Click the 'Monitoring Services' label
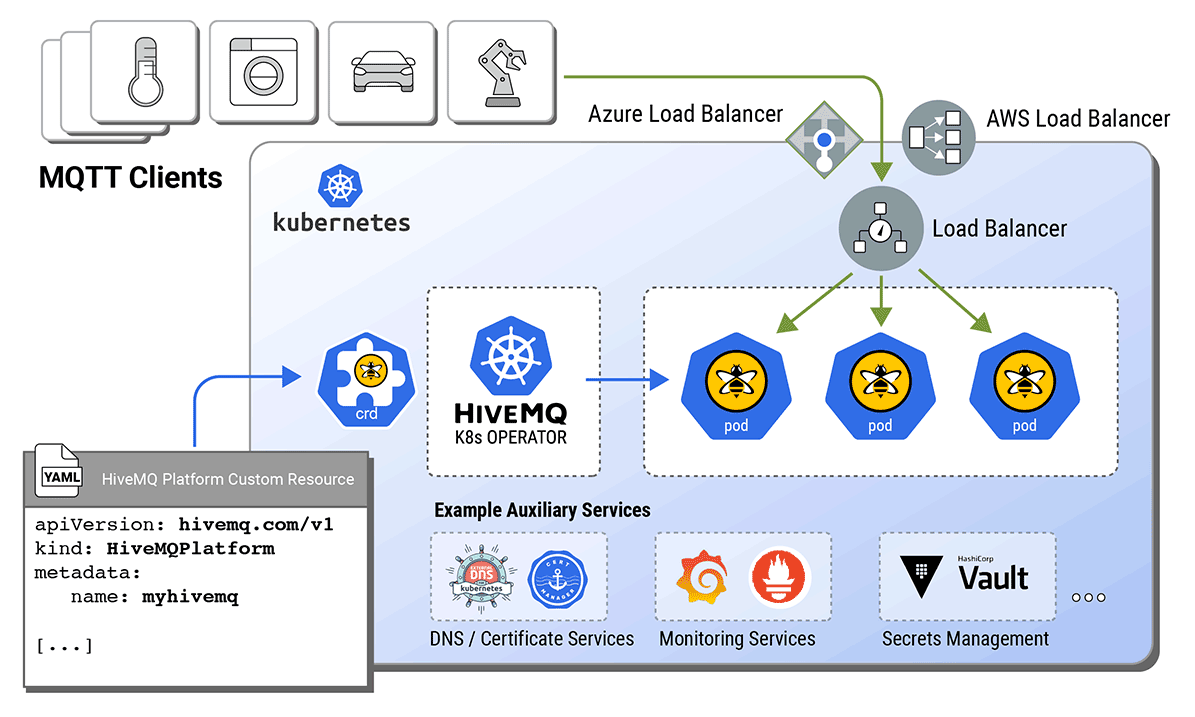The height and width of the screenshot is (717, 1195). (x=737, y=639)
